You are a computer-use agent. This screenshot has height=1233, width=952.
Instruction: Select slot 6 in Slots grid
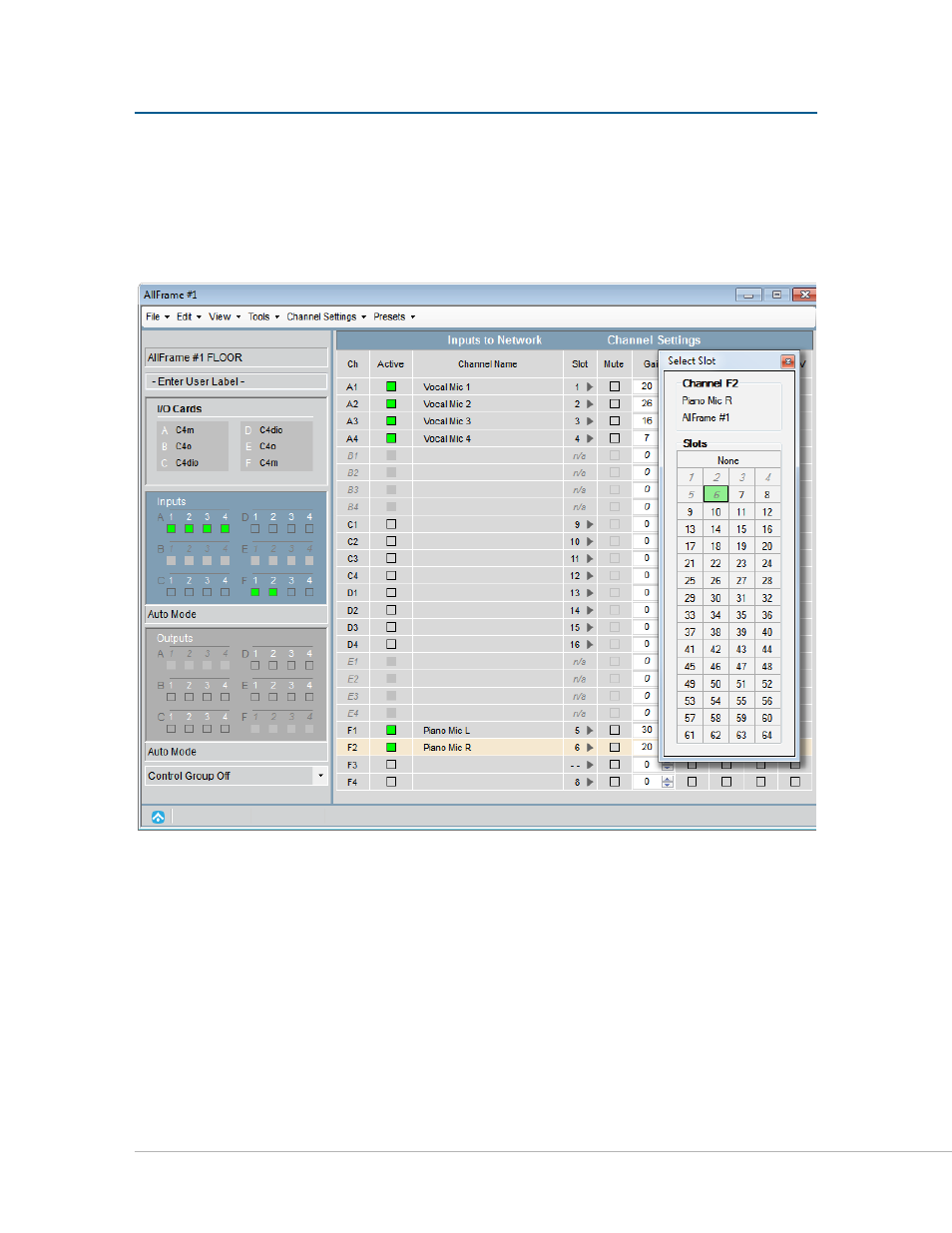(715, 494)
